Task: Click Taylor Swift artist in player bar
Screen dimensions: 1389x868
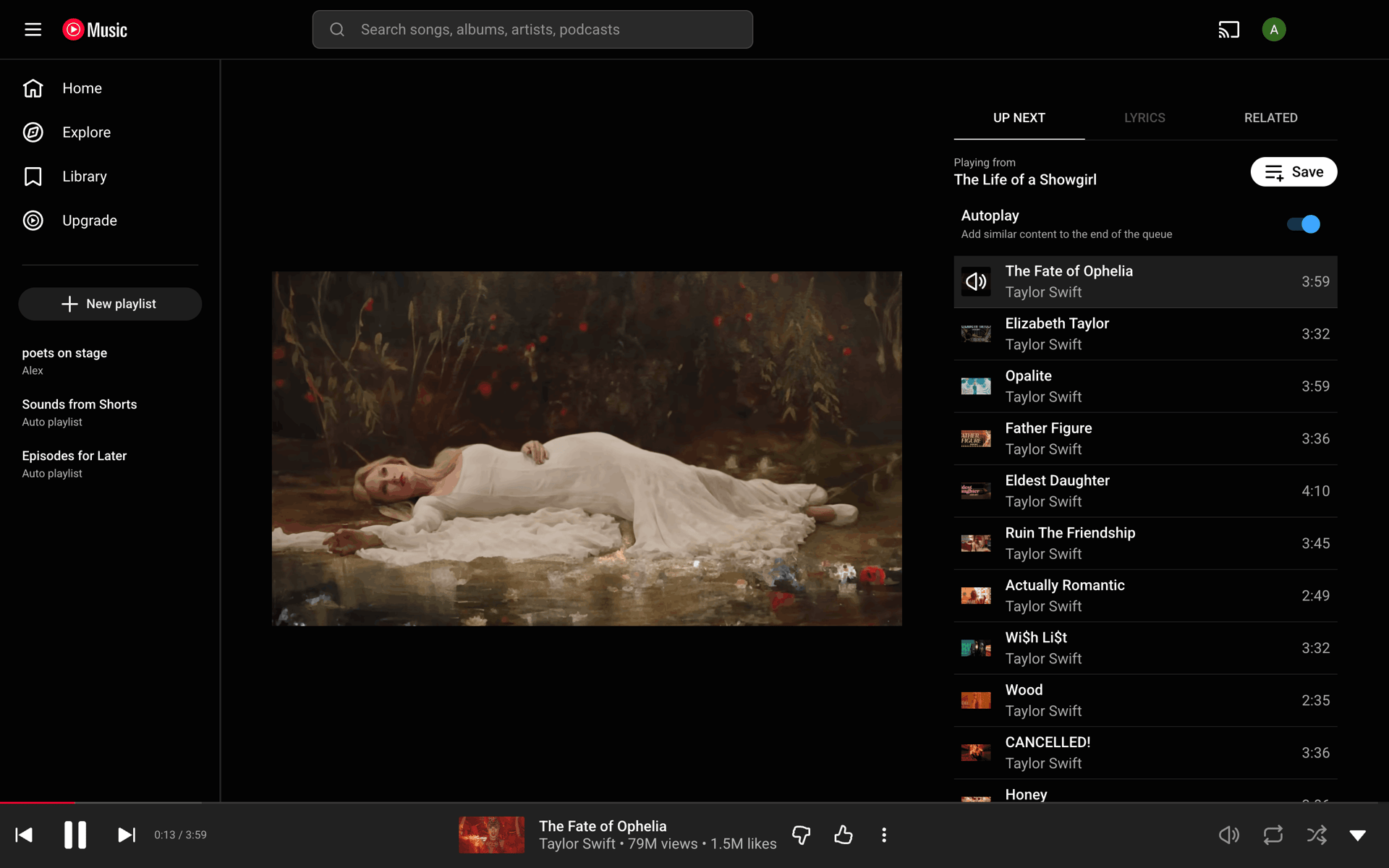Action: click(x=577, y=844)
